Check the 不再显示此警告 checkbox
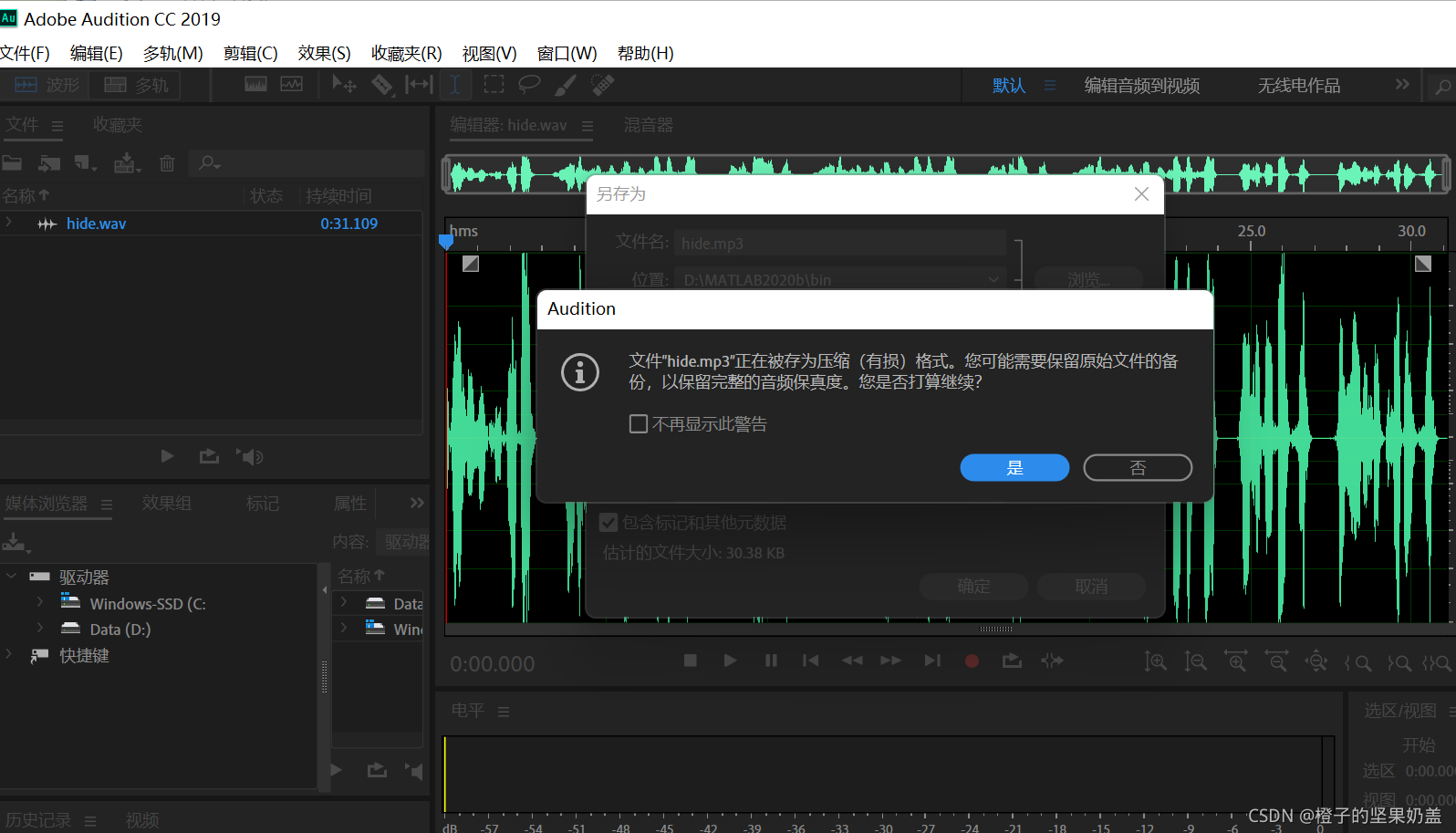The image size is (1456, 833). click(x=639, y=424)
